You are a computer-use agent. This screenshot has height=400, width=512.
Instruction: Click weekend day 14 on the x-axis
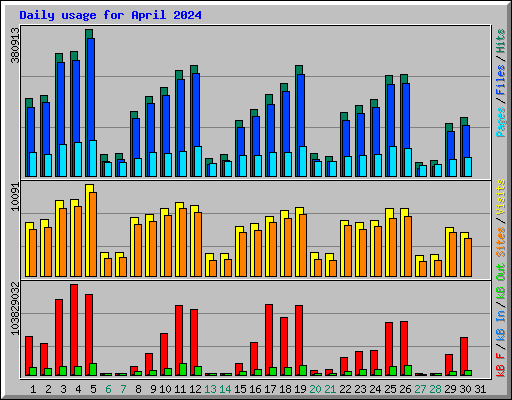tap(225, 389)
